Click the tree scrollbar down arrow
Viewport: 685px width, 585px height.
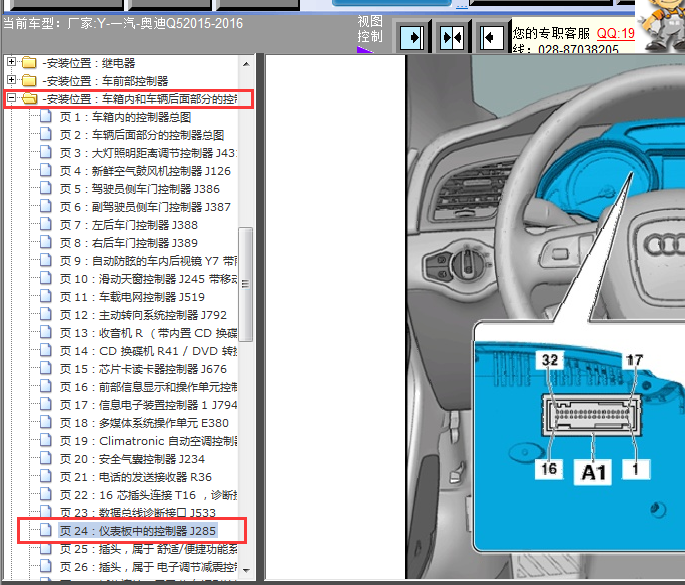[x=246, y=570]
